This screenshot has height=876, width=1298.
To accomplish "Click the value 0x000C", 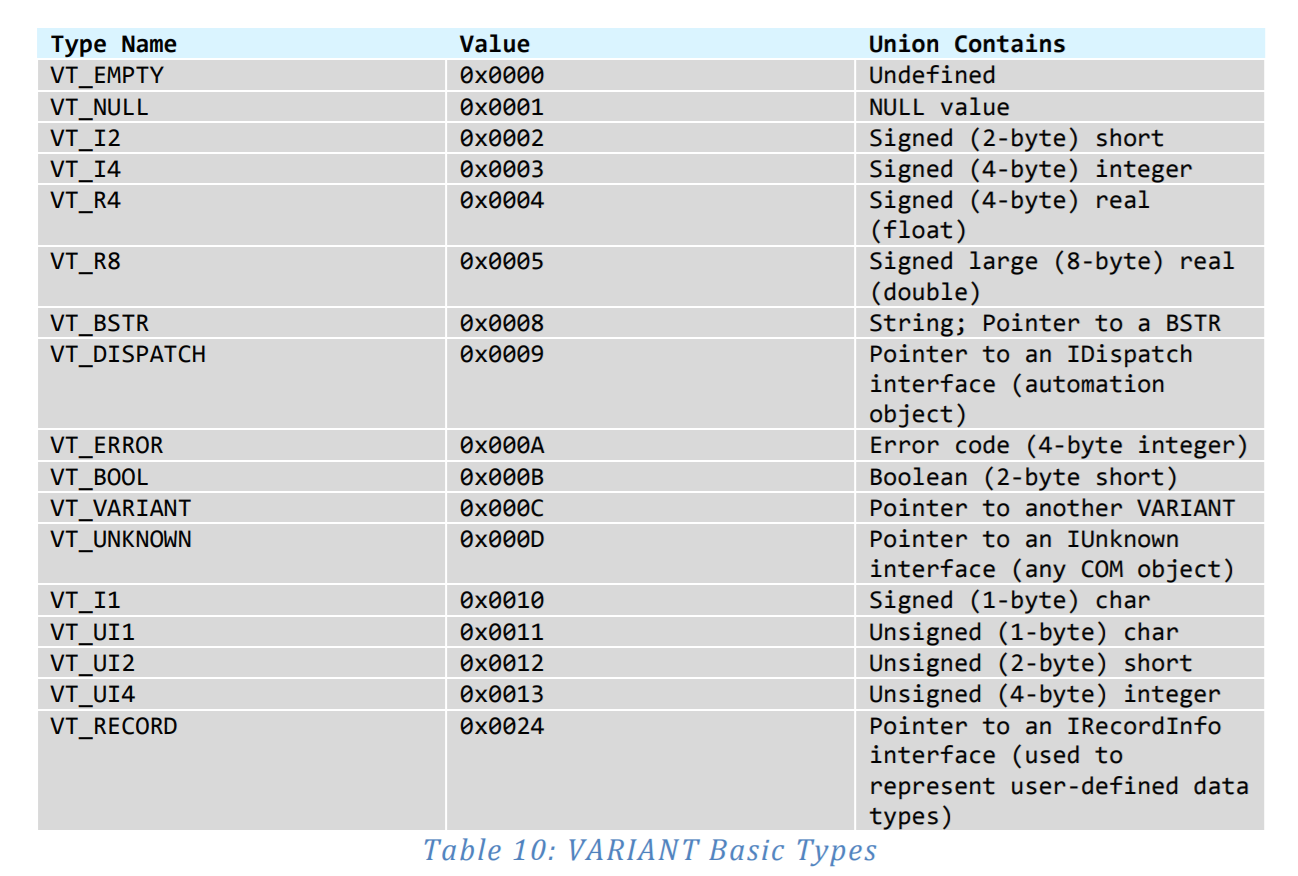I will point(502,508).
